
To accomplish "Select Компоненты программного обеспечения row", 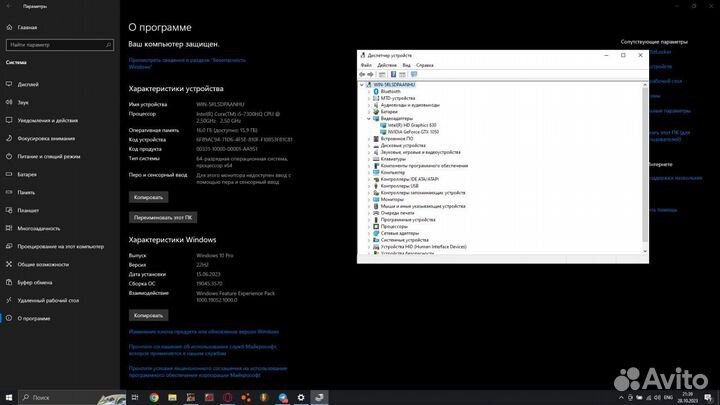I will coord(424,166).
